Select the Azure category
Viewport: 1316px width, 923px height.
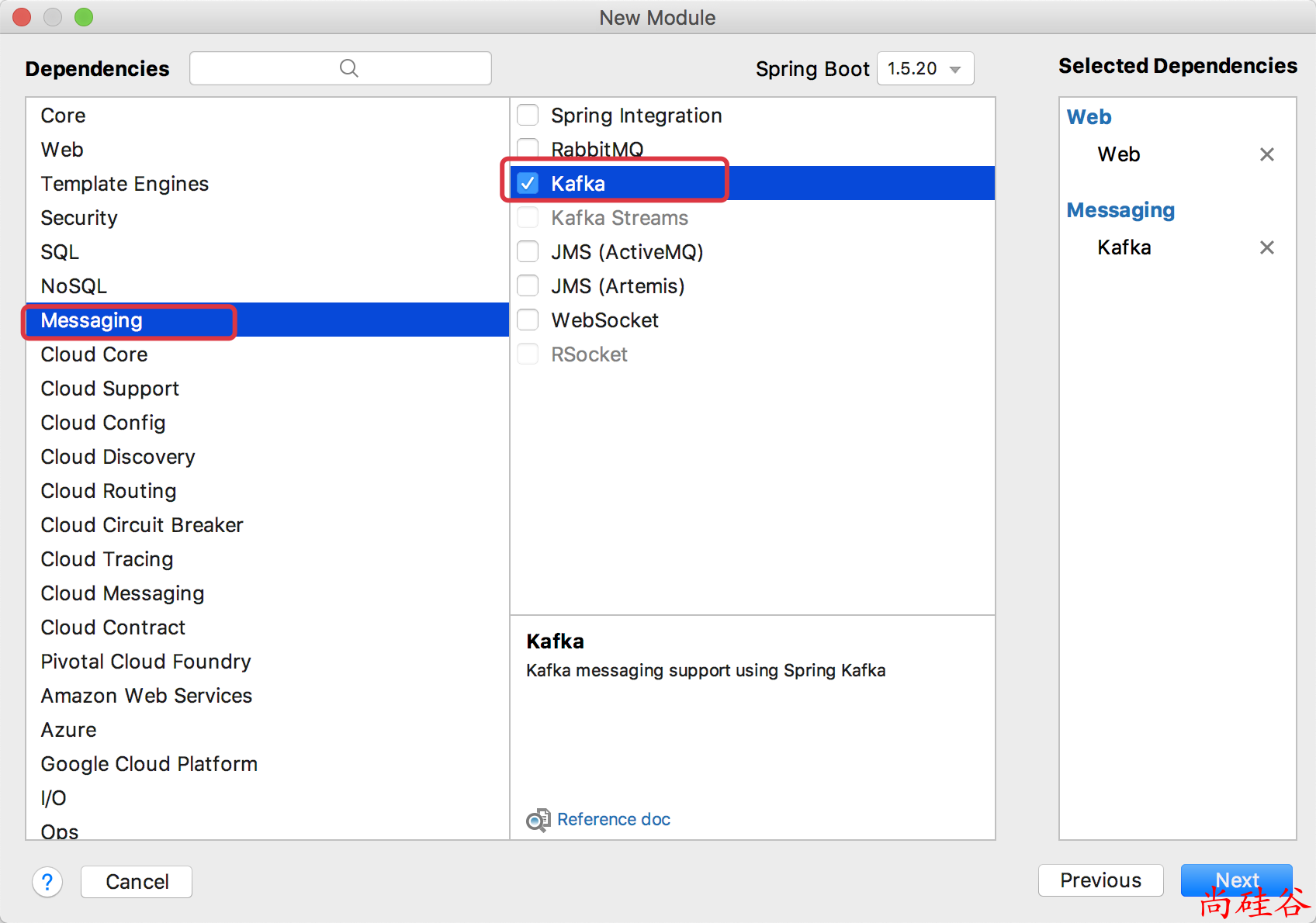(x=267, y=730)
